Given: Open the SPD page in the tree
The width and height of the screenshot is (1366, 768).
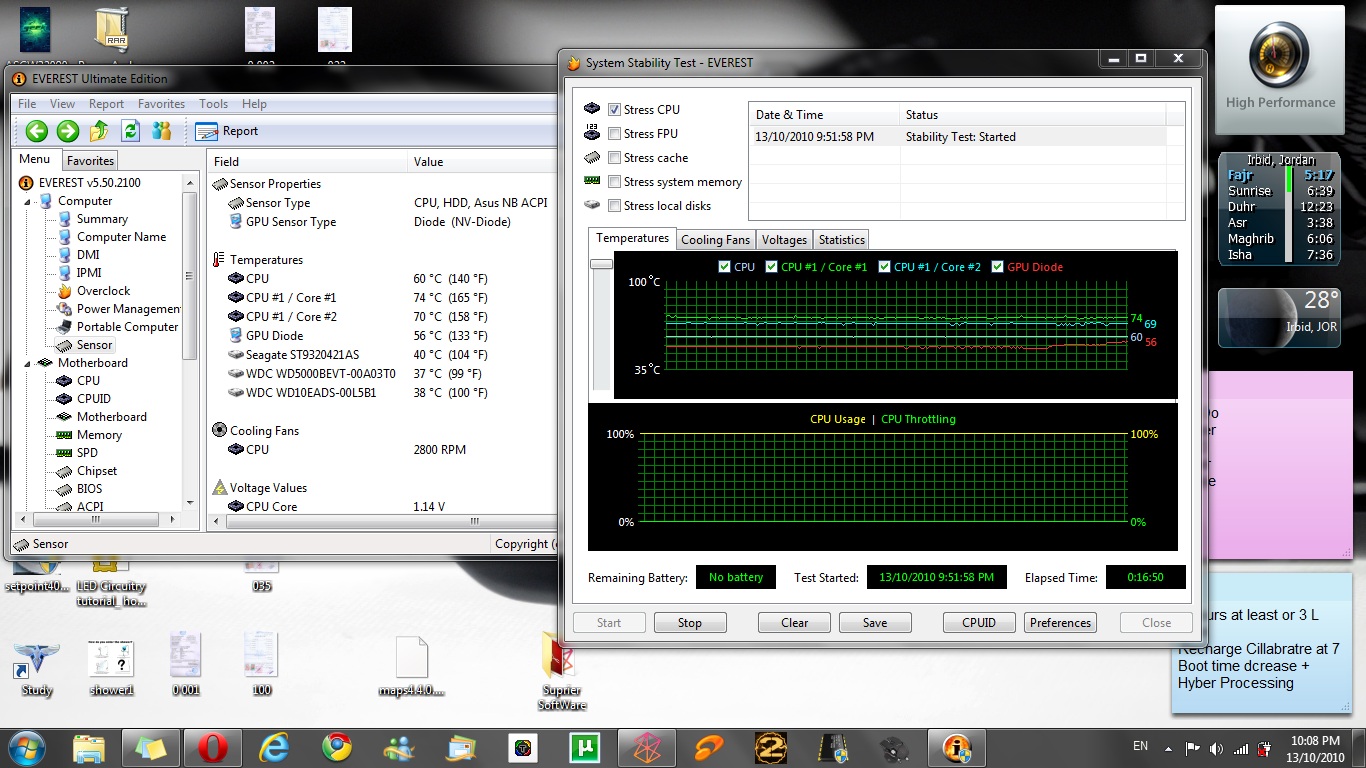Looking at the screenshot, I should (x=78, y=453).
